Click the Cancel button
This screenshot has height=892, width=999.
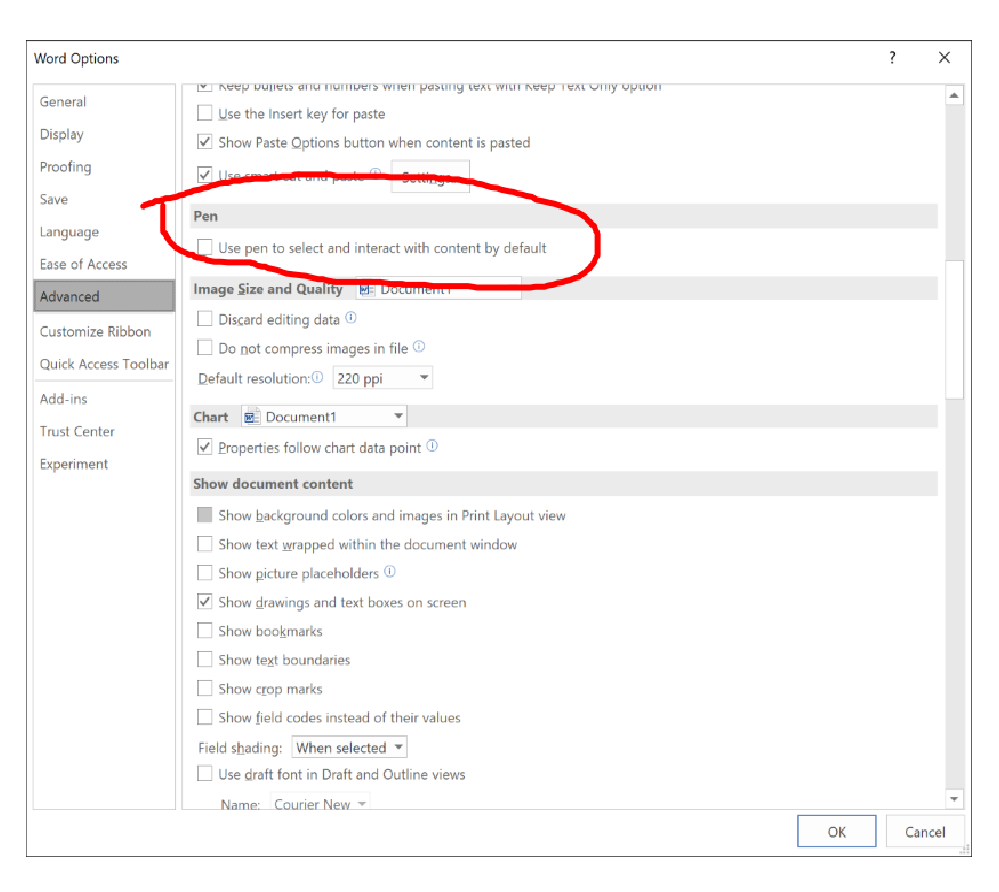coord(925,831)
